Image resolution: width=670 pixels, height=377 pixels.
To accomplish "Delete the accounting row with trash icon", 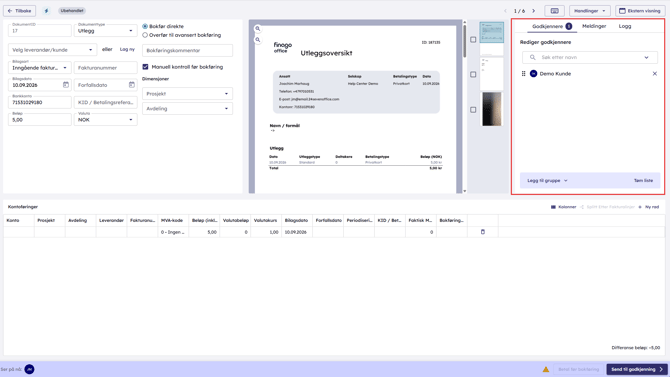I will pyautogui.click(x=483, y=232).
